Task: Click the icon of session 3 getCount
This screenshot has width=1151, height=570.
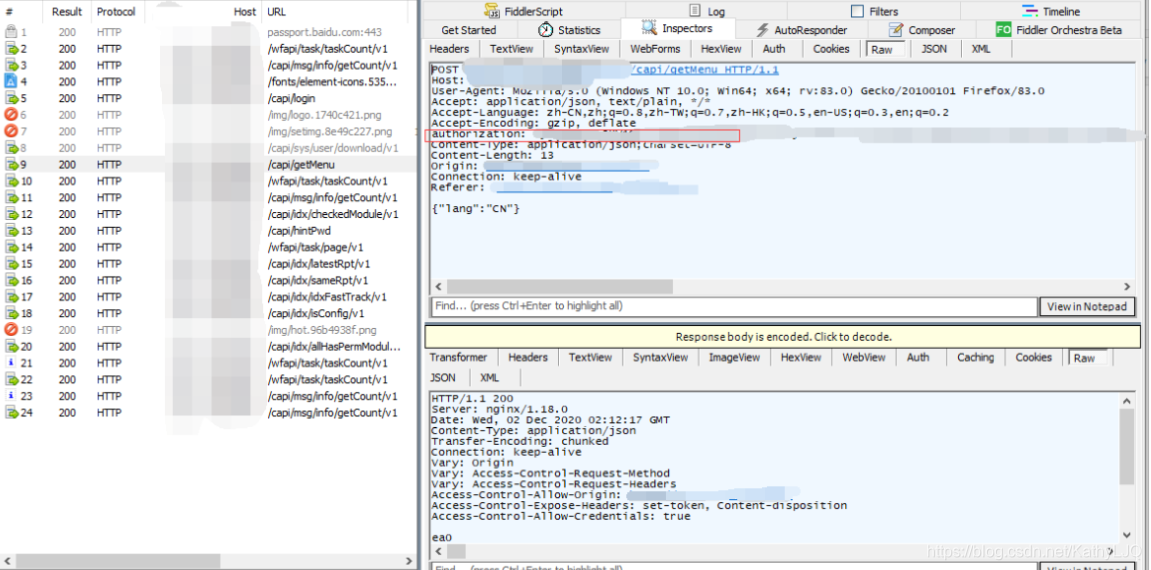Action: tap(12, 65)
